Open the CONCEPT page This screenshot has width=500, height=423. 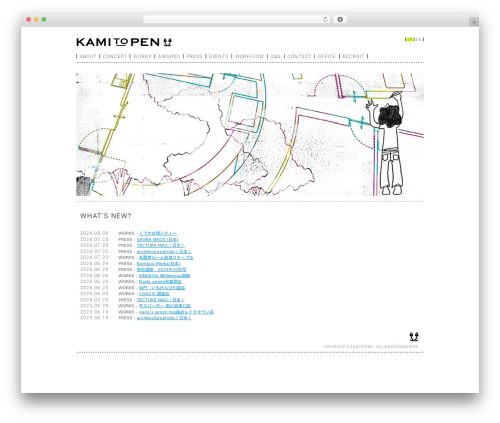point(115,56)
